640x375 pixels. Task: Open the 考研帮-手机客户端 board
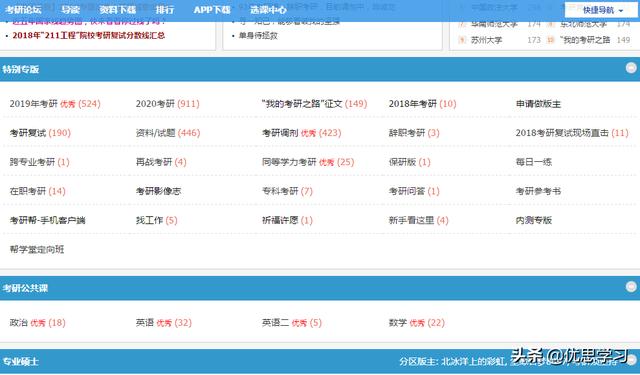(x=47, y=220)
